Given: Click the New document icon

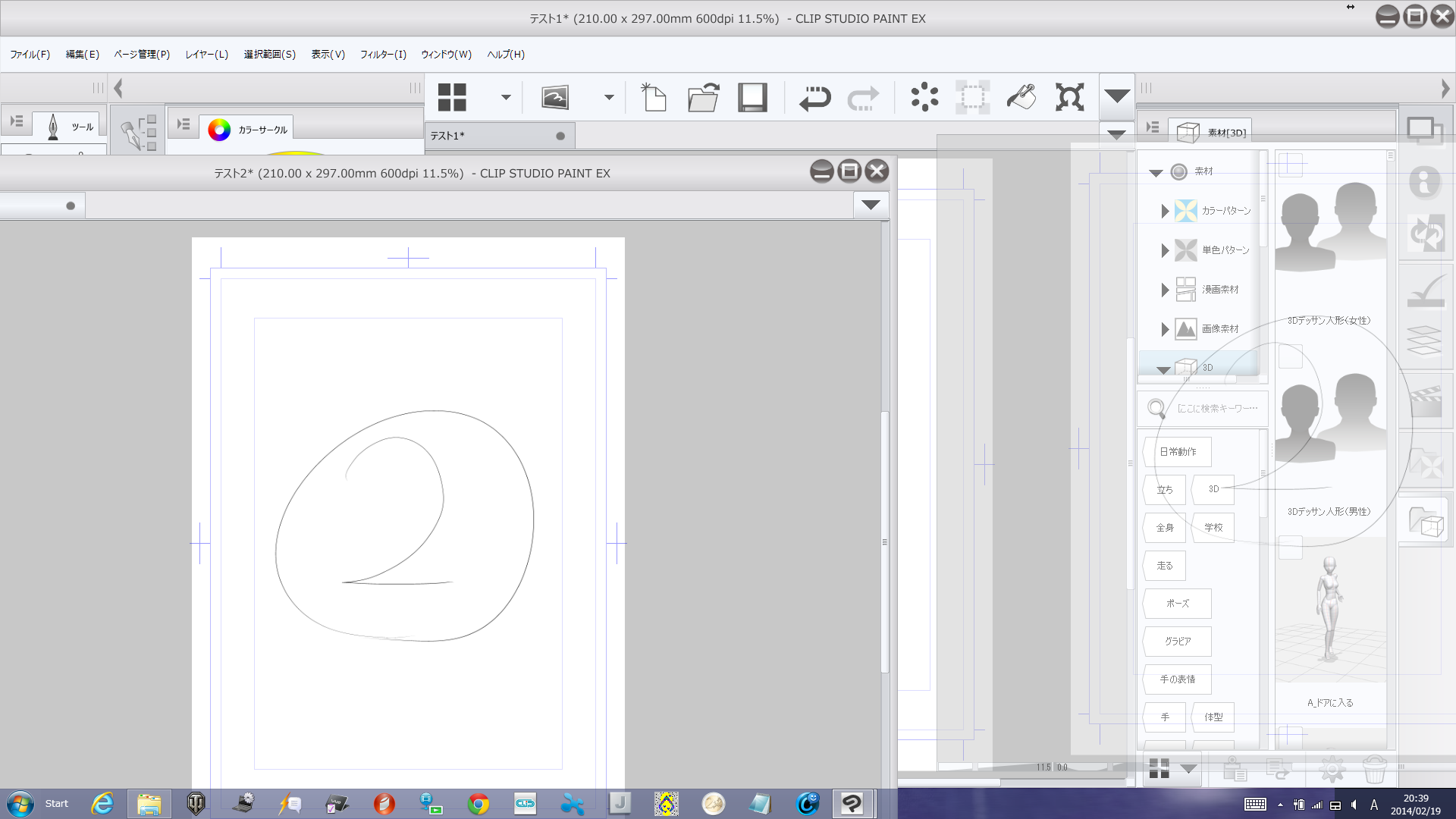Looking at the screenshot, I should tap(653, 98).
